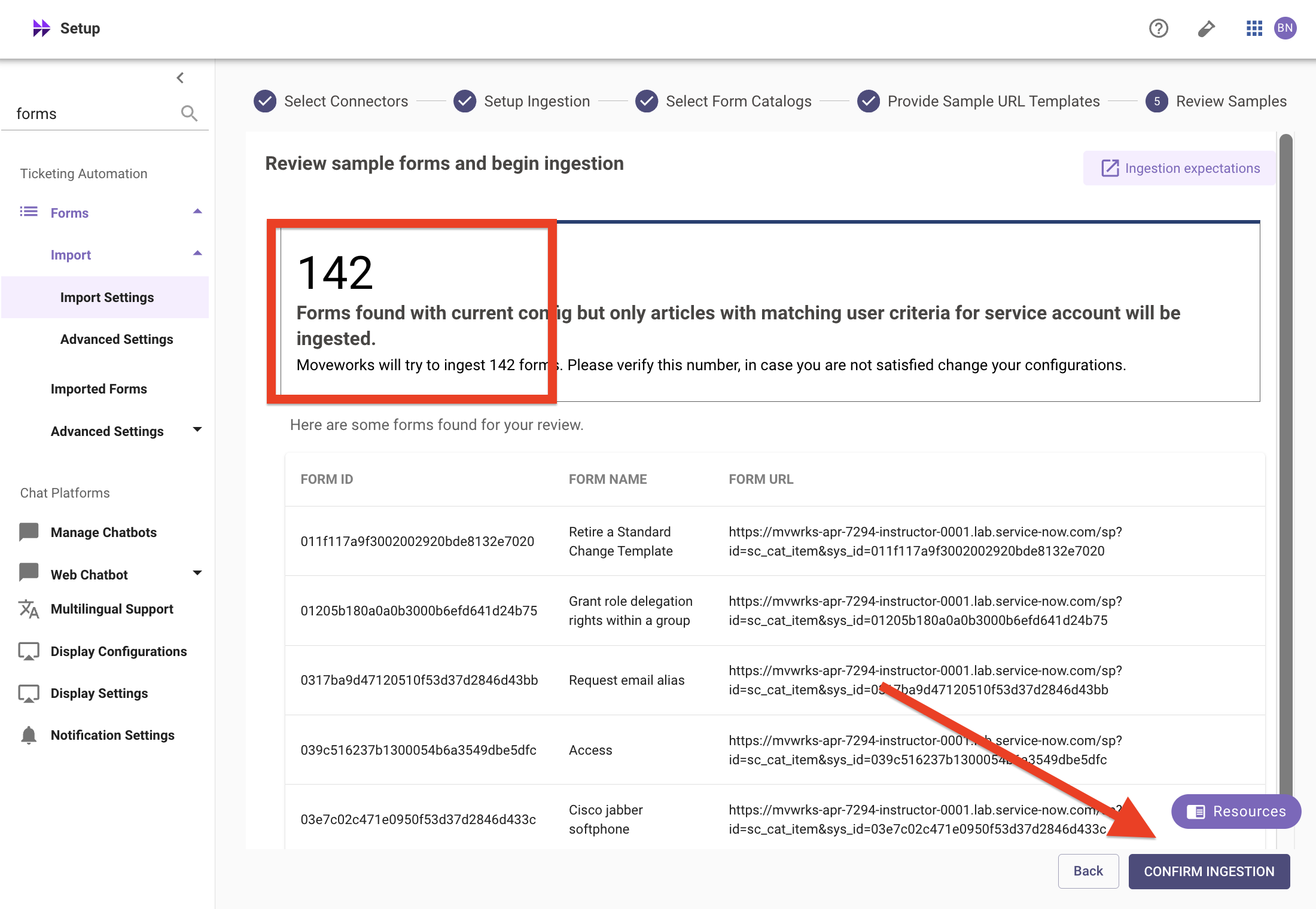The height and width of the screenshot is (909, 1316).
Task: Go to Manage Chatbots
Action: coord(103,532)
